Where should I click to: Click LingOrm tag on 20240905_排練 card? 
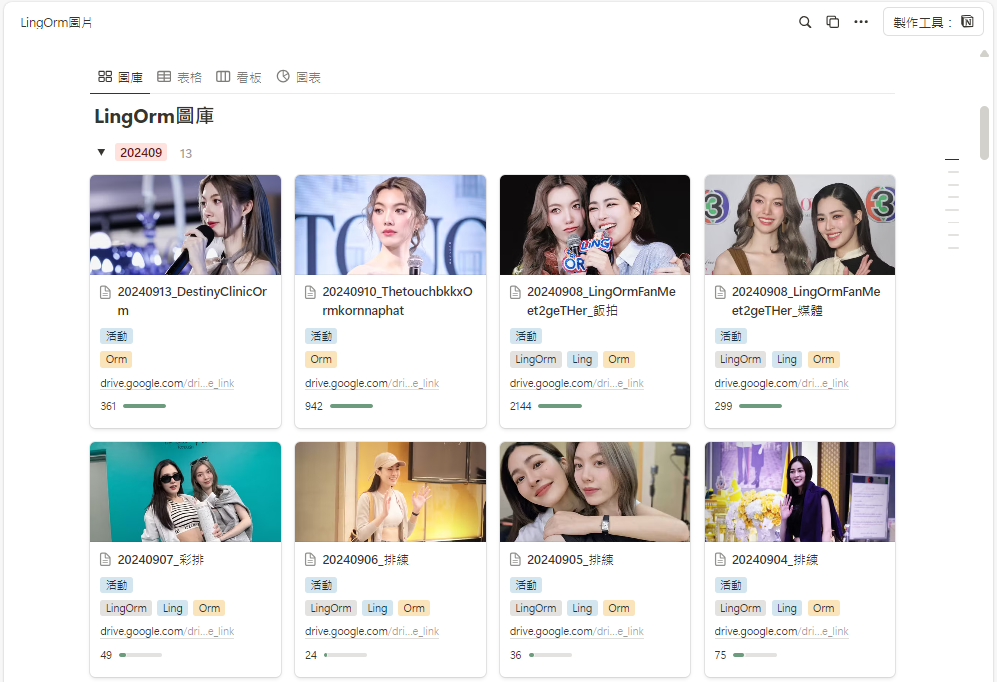[535, 608]
